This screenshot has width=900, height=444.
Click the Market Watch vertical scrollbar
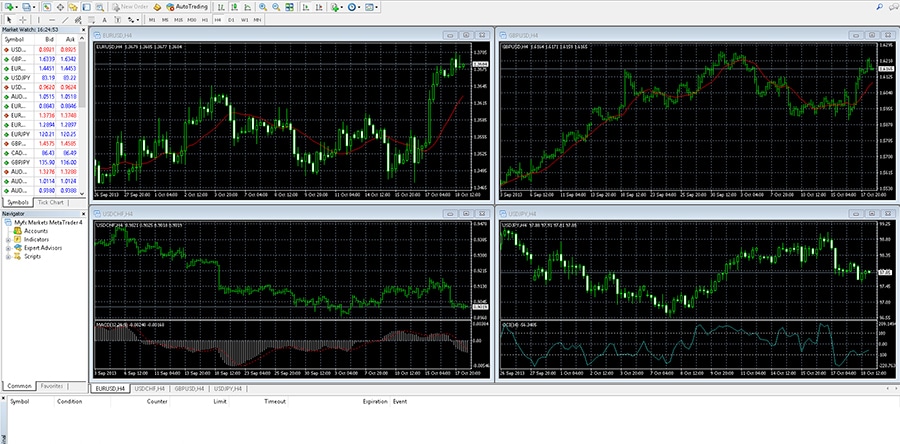[x=84, y=110]
